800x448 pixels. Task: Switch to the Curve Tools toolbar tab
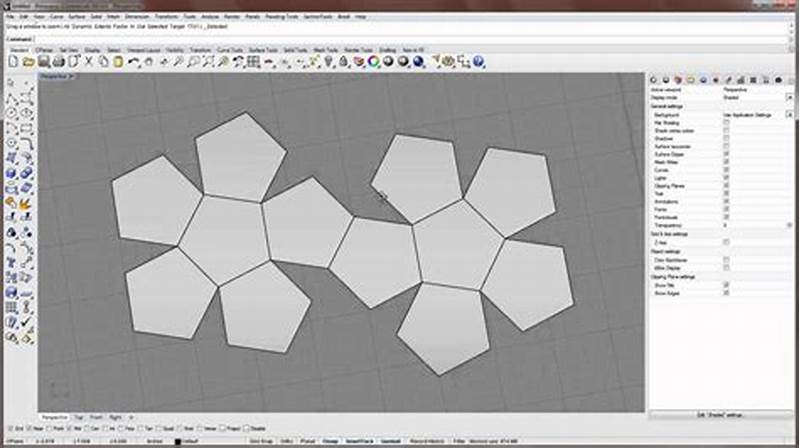point(230,50)
